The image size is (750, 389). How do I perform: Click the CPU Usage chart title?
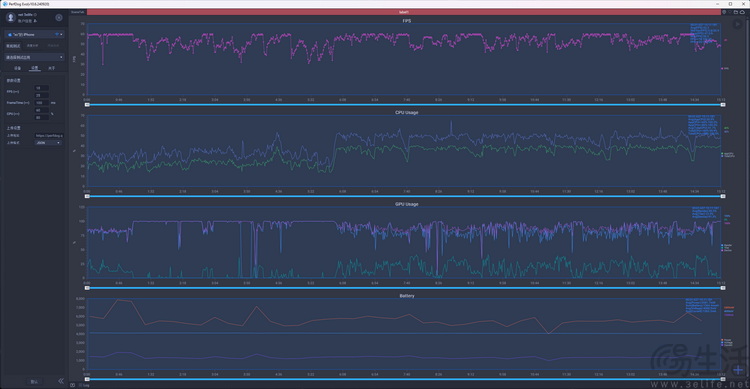[407, 112]
